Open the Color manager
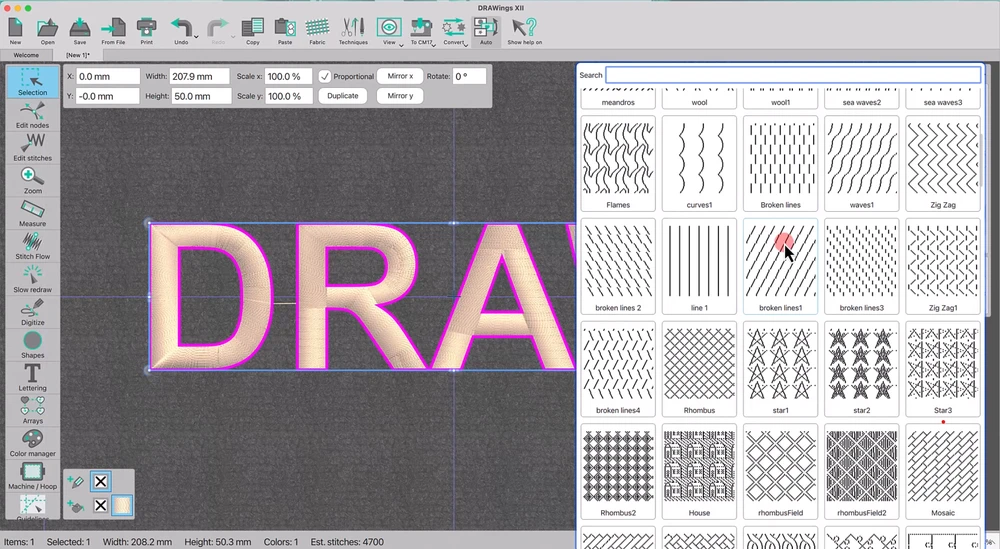Screen dimensions: 1000x549 coord(33,443)
